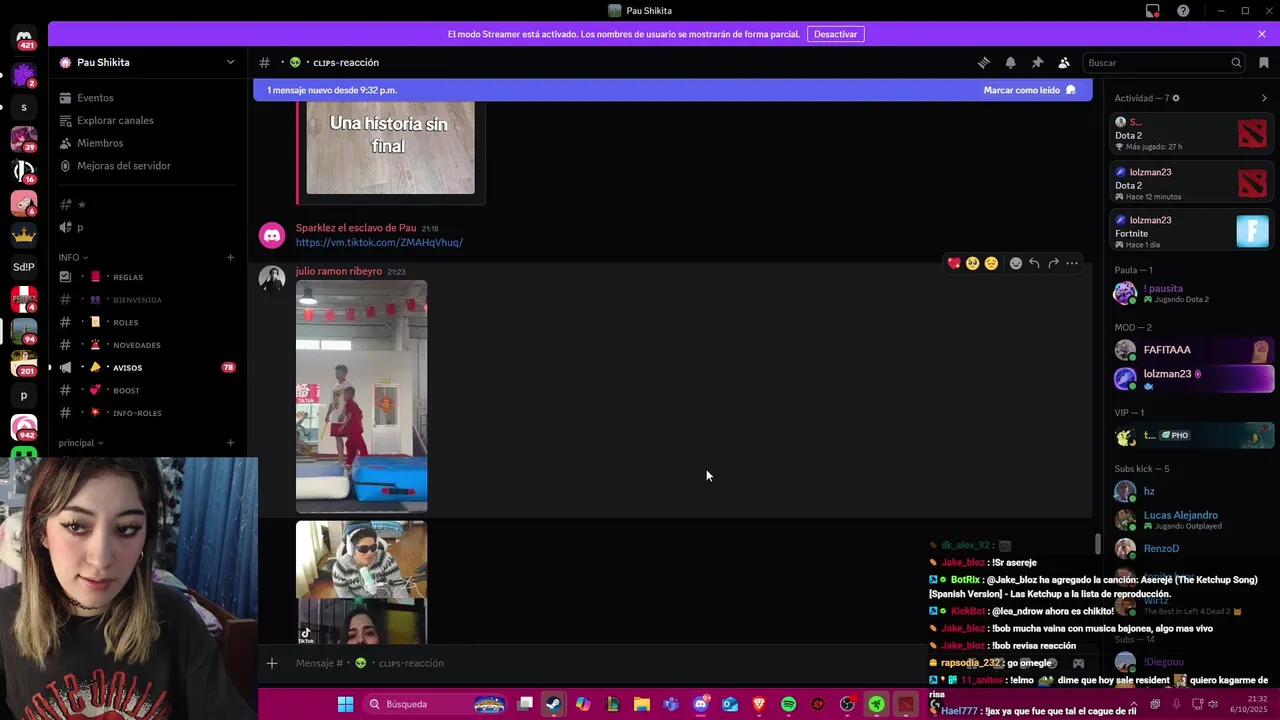Open Steam from the taskbar
Image resolution: width=1280 pixels, height=720 pixels.
[x=553, y=704]
